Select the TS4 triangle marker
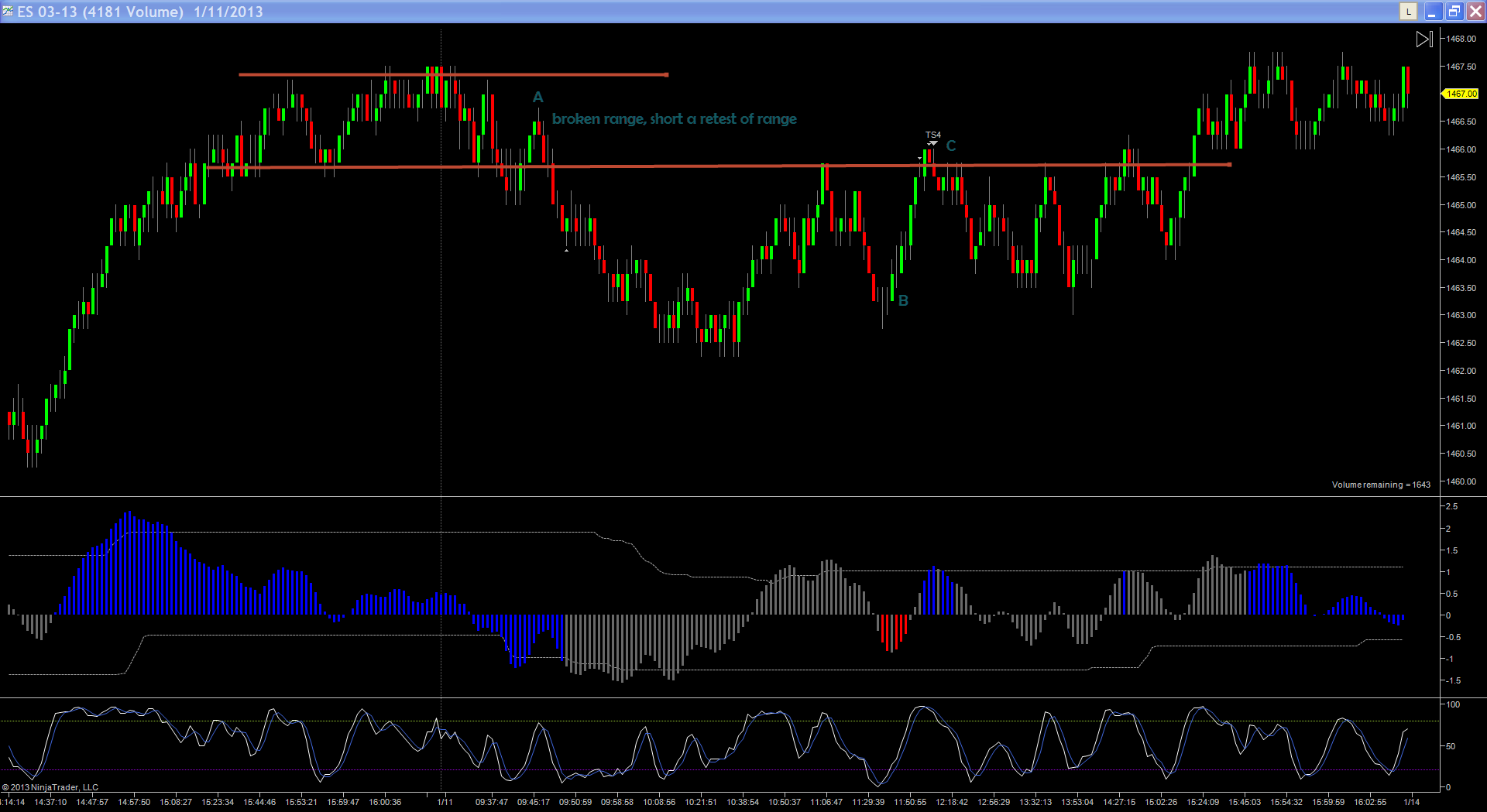The height and width of the screenshot is (812, 1487). (x=932, y=143)
